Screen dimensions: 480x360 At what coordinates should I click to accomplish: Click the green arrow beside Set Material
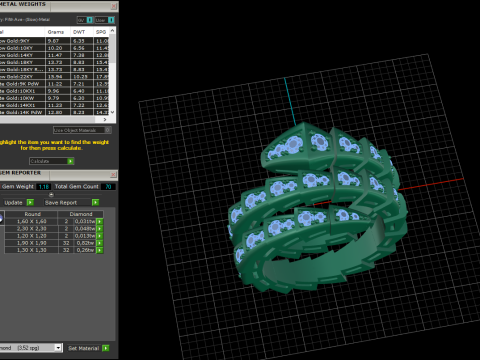tap(106, 348)
